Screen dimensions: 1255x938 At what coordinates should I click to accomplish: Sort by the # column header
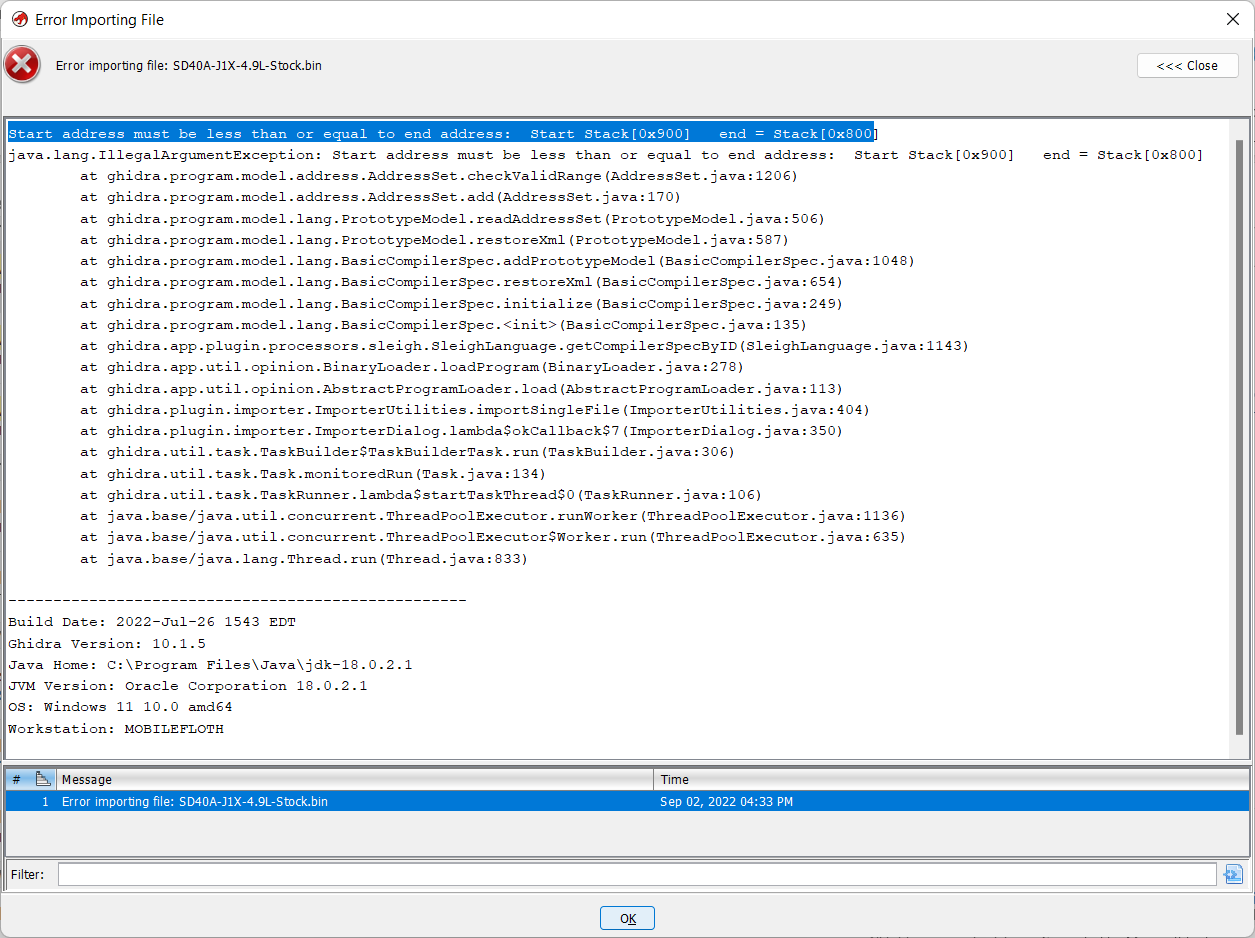tap(17, 779)
